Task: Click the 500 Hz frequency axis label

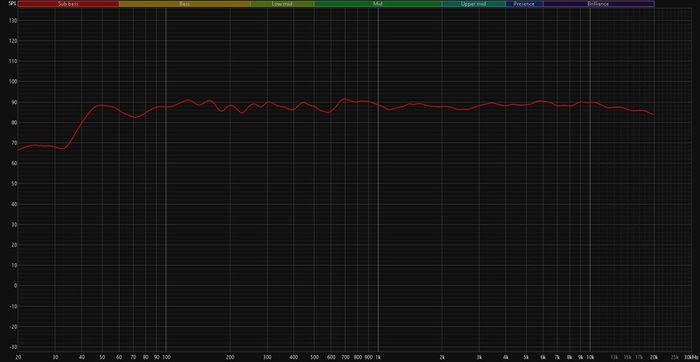Action: pos(314,357)
